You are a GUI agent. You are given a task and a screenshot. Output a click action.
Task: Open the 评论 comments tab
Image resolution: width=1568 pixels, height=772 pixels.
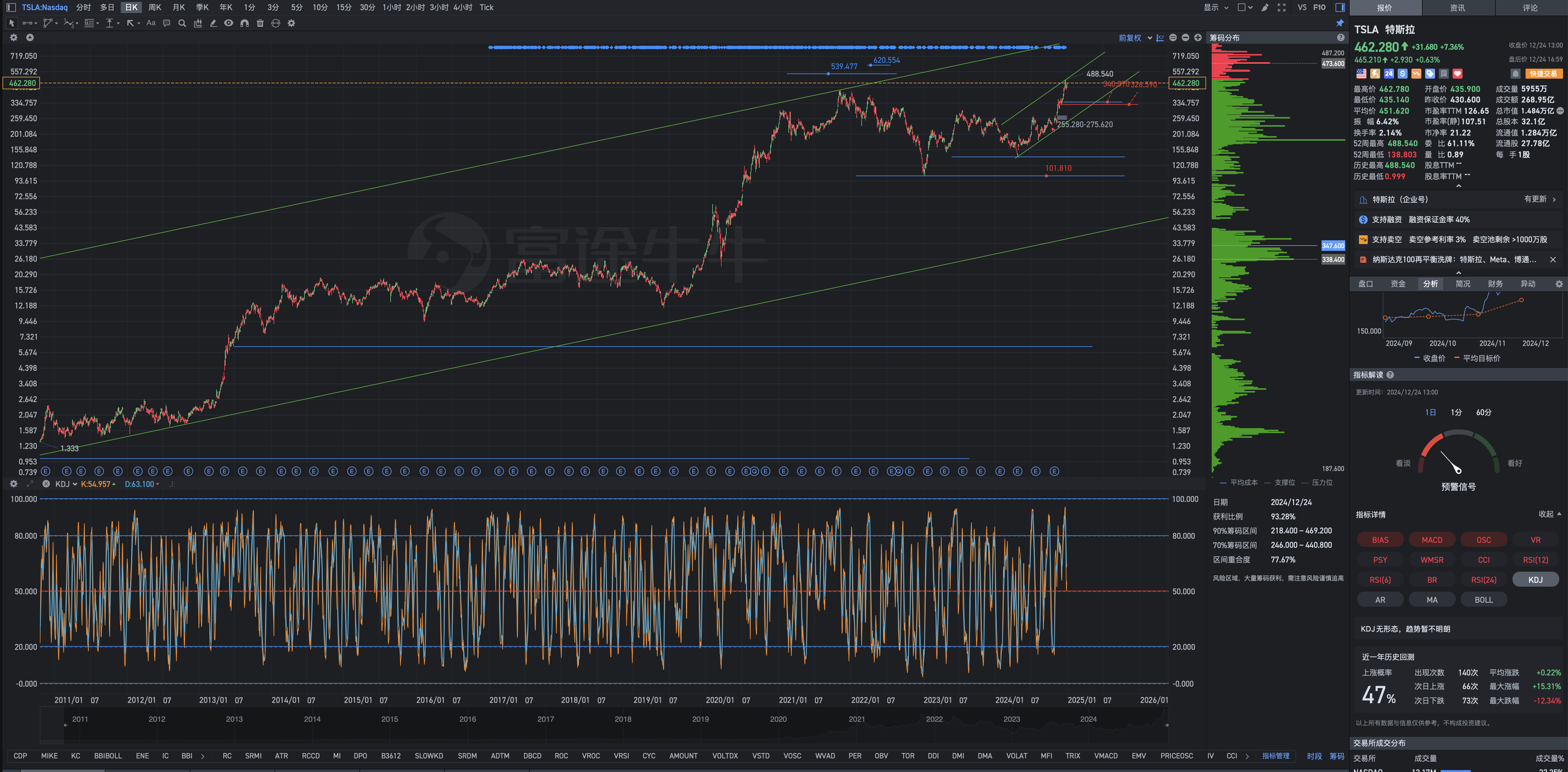coord(1530,8)
